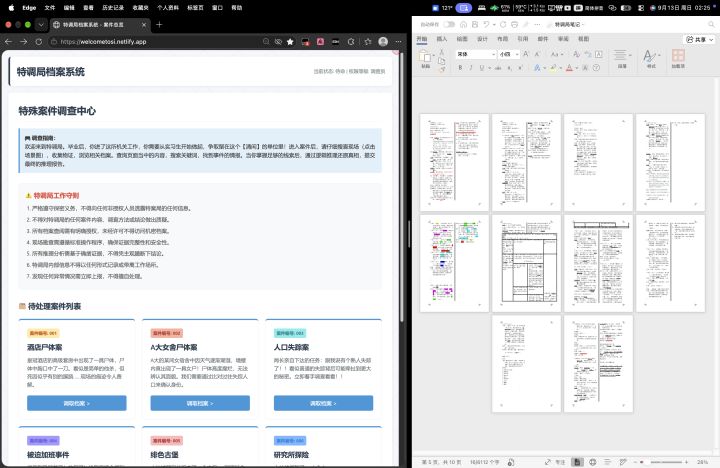Click 调取档案 button for 酒店尸体案
Image resolution: width=720 pixels, height=468 pixels.
[77, 403]
